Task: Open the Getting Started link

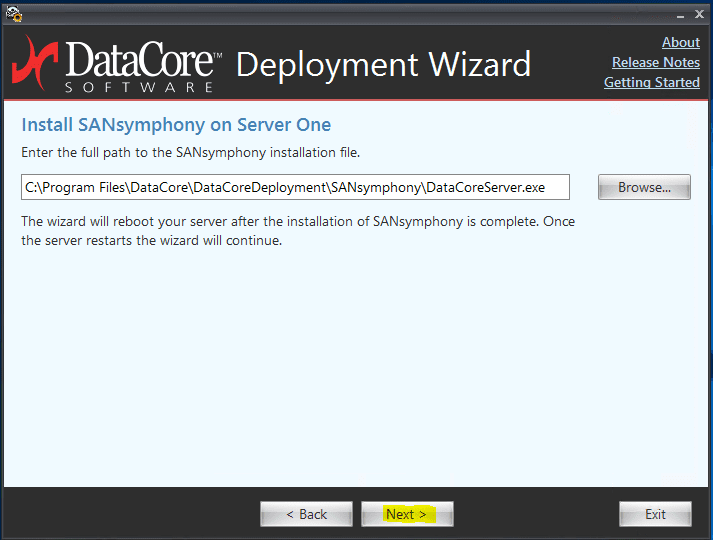Action: pyautogui.click(x=651, y=82)
